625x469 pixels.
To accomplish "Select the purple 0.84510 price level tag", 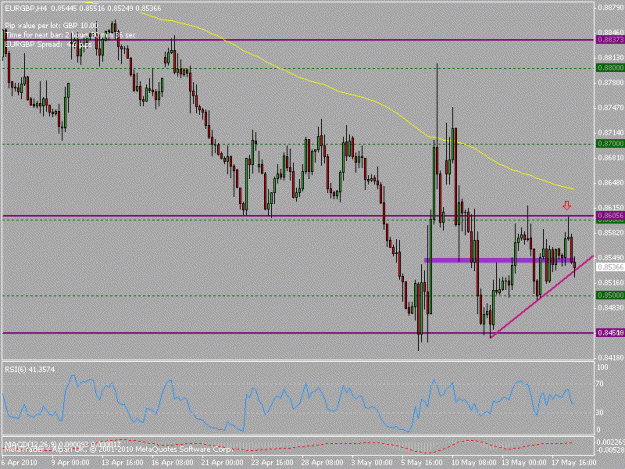I will [x=610, y=333].
